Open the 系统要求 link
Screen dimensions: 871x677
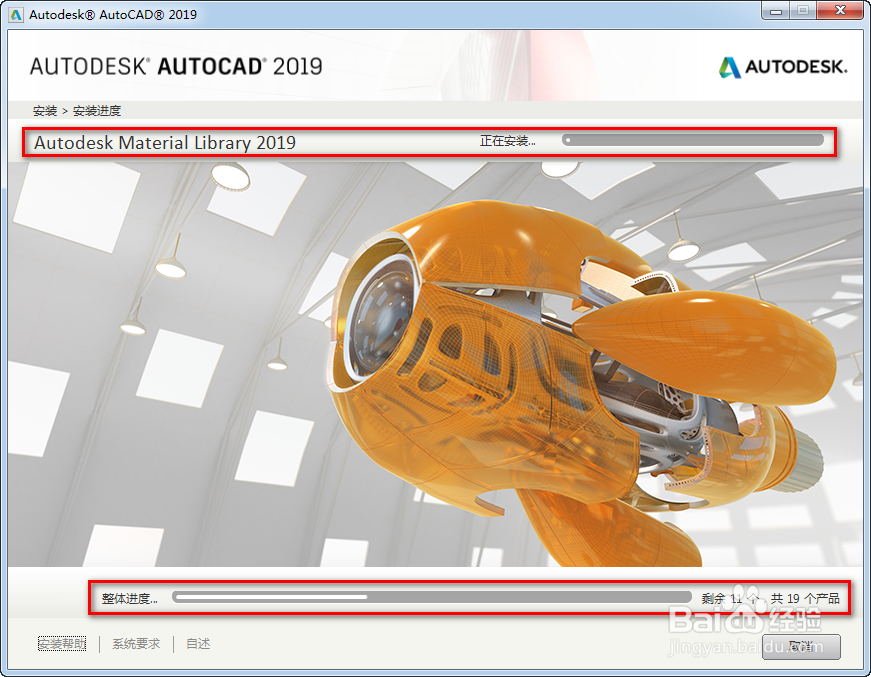[x=136, y=644]
